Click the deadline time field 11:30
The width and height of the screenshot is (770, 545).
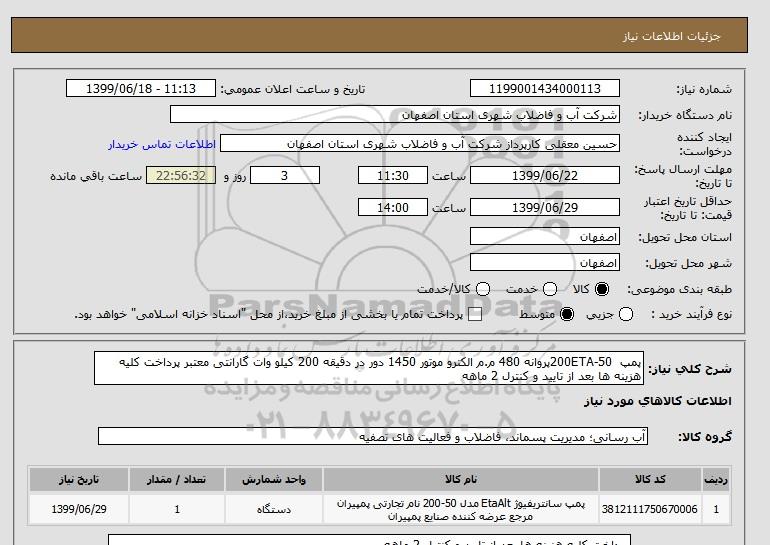tap(393, 175)
